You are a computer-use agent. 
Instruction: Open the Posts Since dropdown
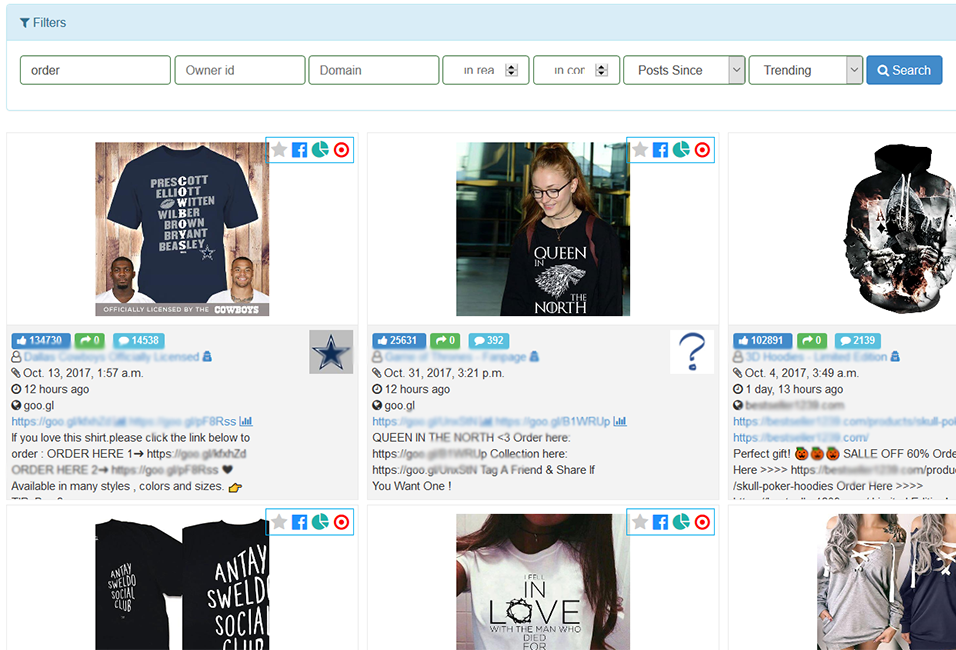pos(684,70)
